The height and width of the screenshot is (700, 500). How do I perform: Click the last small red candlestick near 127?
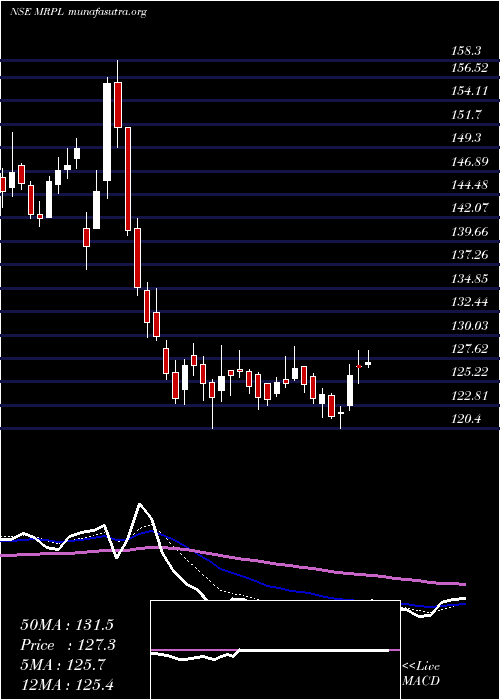pyautogui.click(x=358, y=367)
